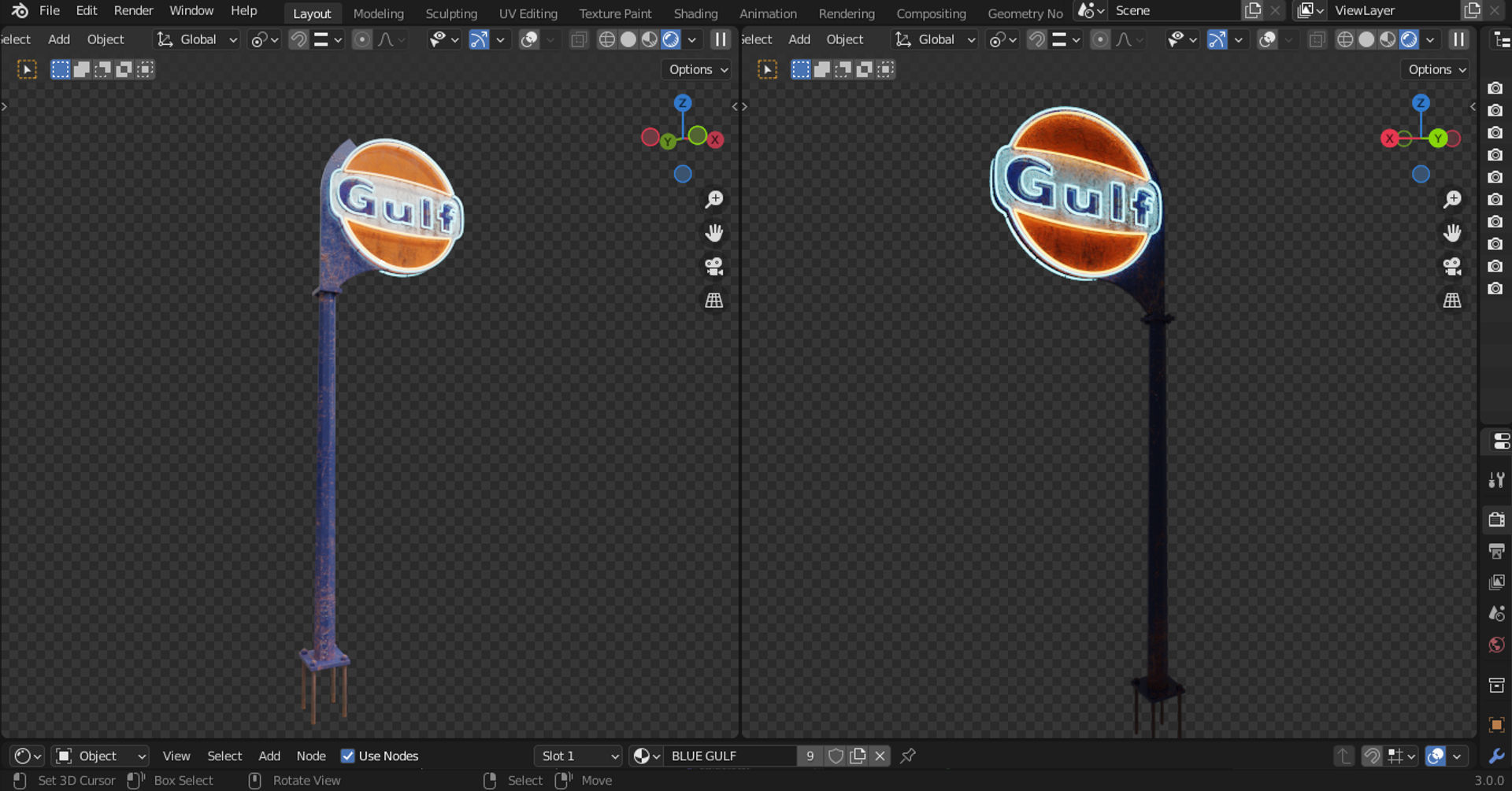Screen dimensions: 1512x791
Task: Open the Slot 1 material slot dropdown
Action: 578,756
